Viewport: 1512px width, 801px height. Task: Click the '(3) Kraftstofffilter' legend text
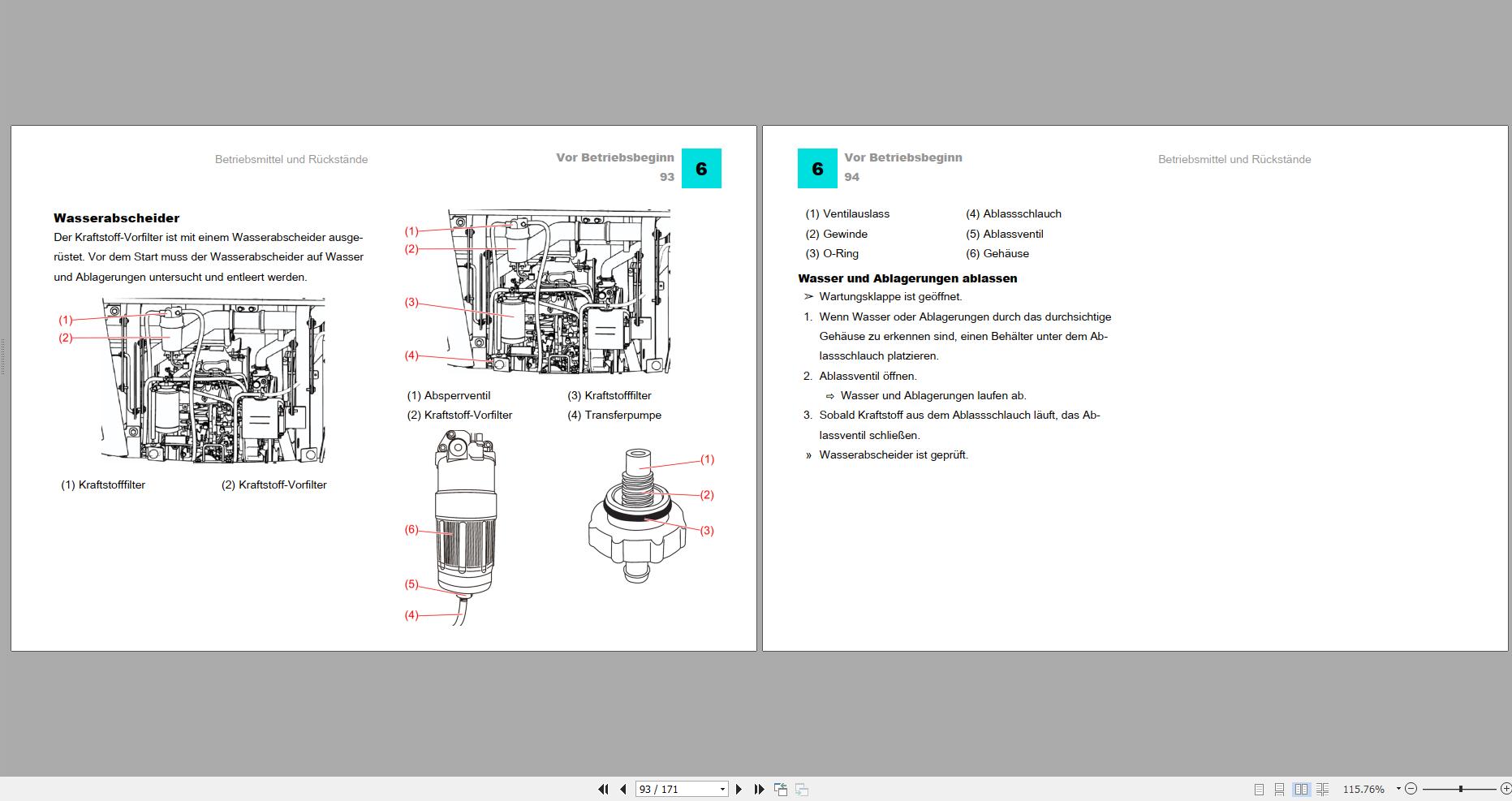click(x=610, y=395)
